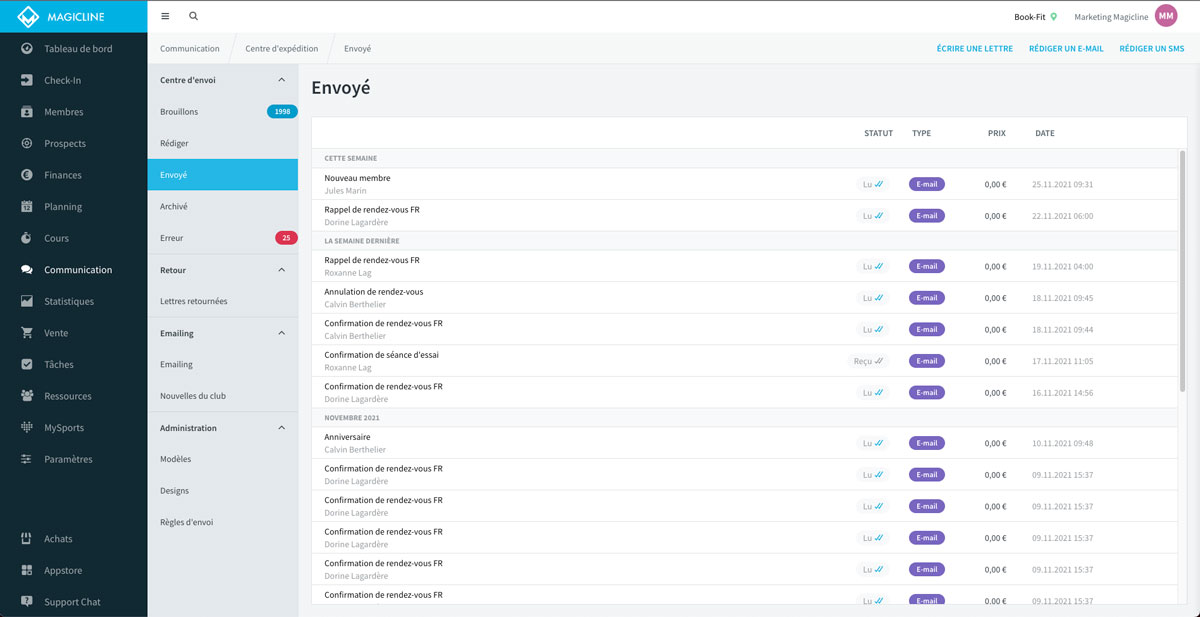Open Règles d'envoi
The width and height of the screenshot is (1200, 617).
pos(222,522)
